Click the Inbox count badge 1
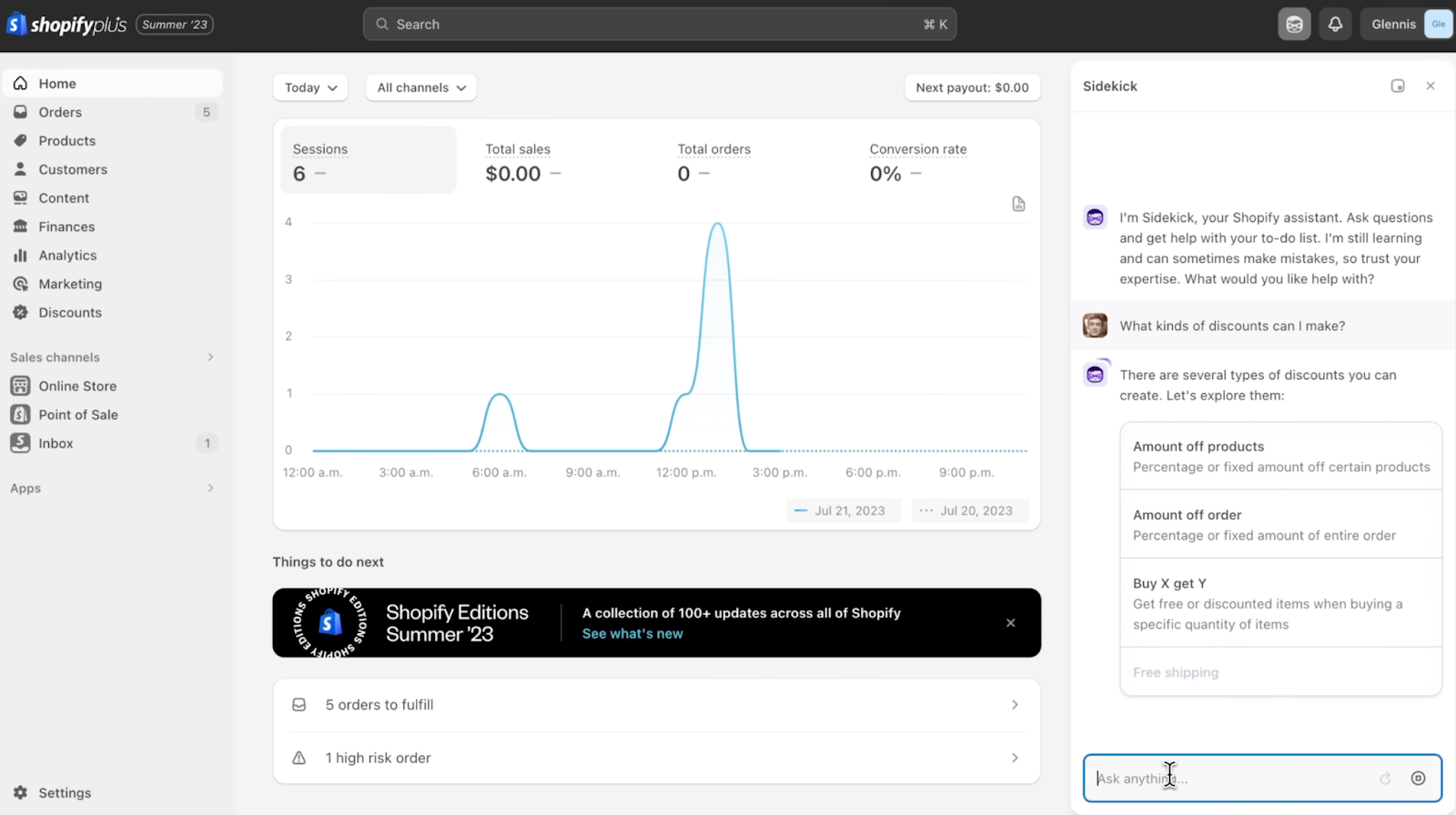This screenshot has height=815, width=1456. (x=207, y=443)
